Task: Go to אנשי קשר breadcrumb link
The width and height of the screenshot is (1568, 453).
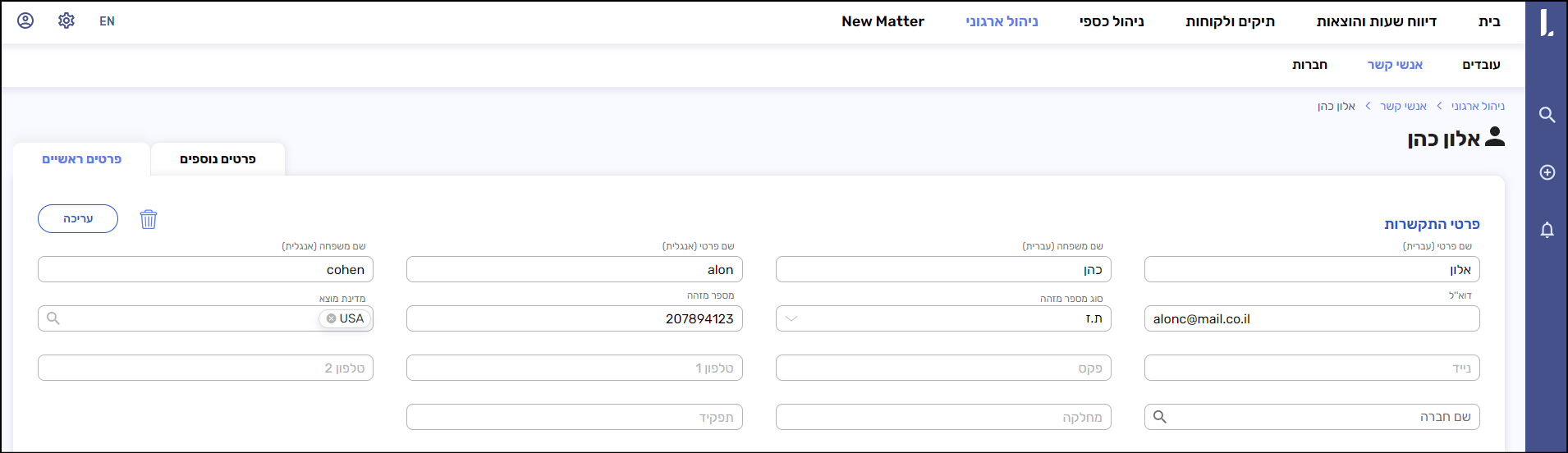Action: pyautogui.click(x=1402, y=106)
